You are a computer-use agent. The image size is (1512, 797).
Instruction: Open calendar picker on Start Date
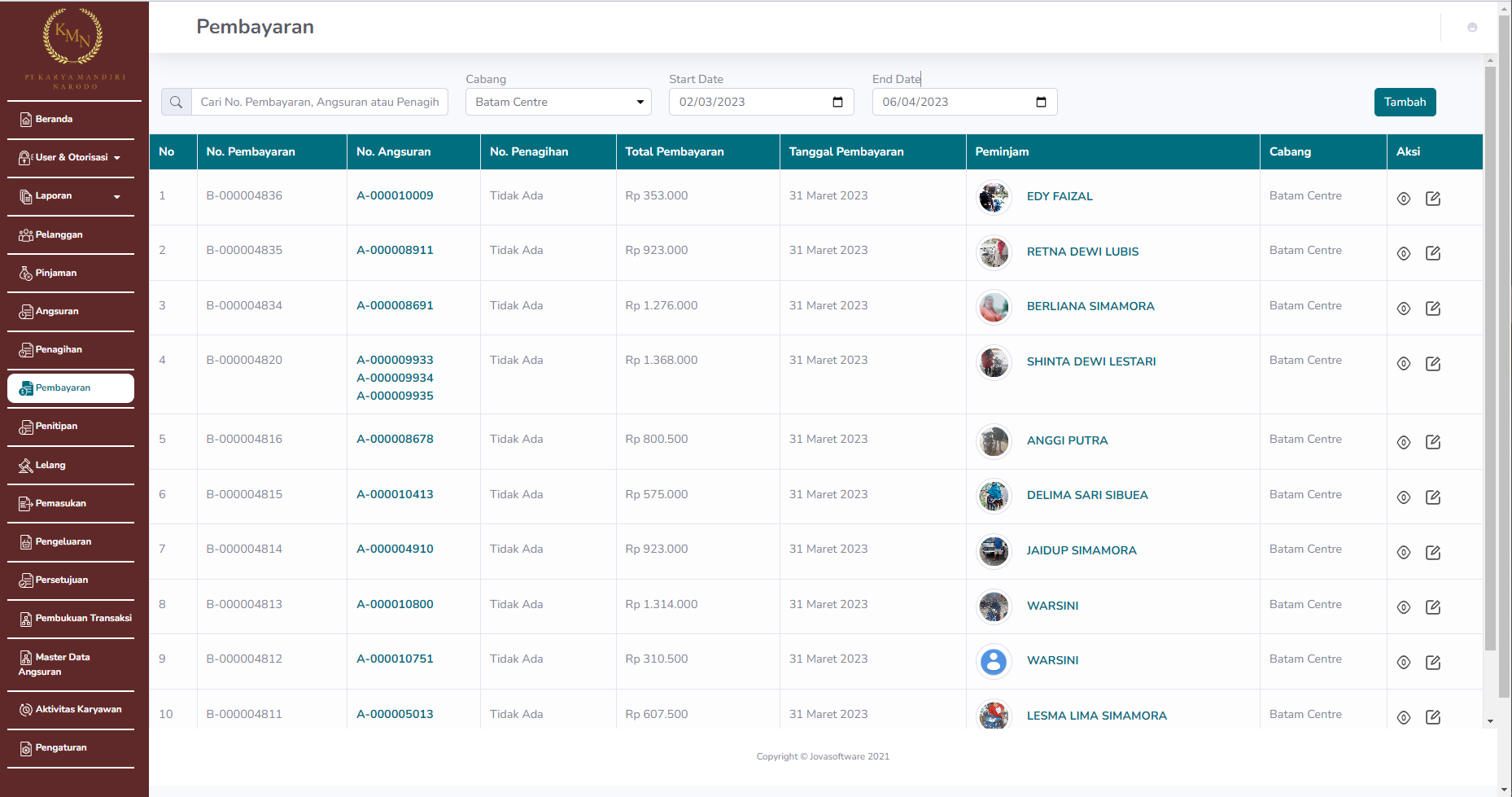click(x=837, y=102)
